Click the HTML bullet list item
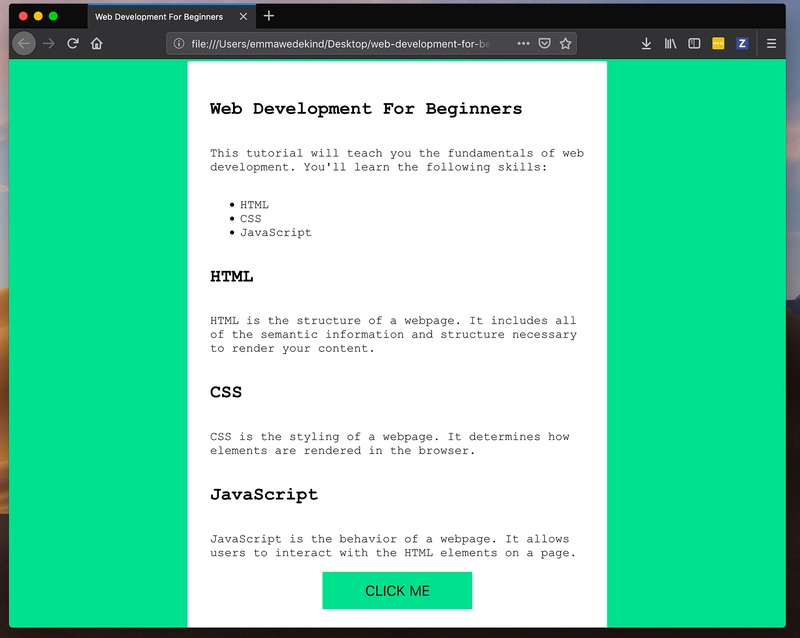This screenshot has width=800, height=638. [x=254, y=205]
